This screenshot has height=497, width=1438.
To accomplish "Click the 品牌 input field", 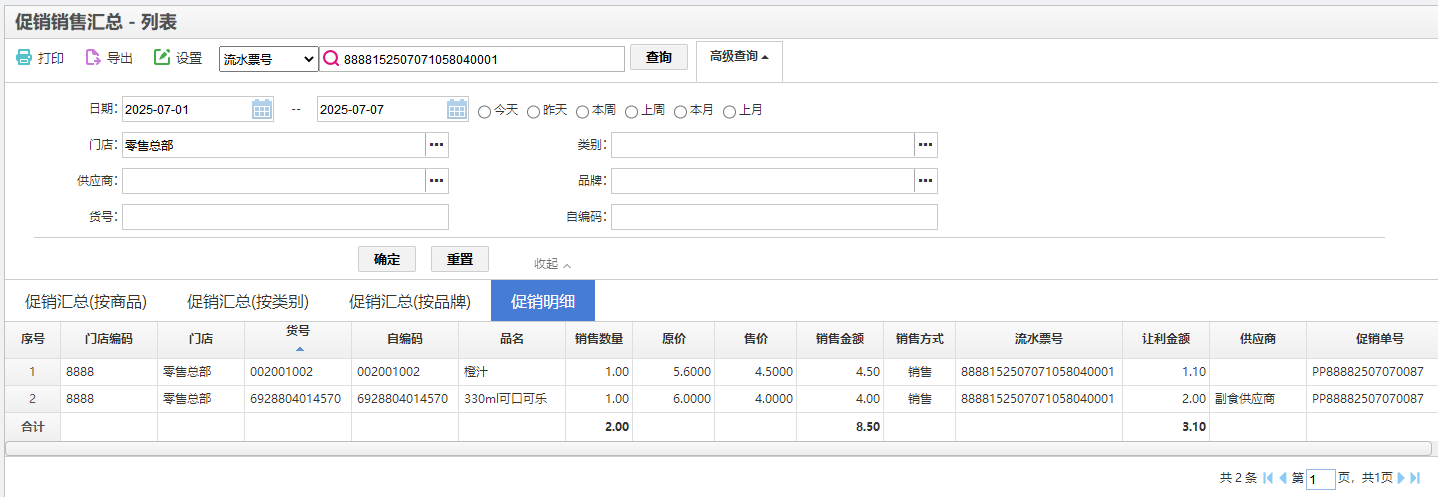I will point(763,181).
